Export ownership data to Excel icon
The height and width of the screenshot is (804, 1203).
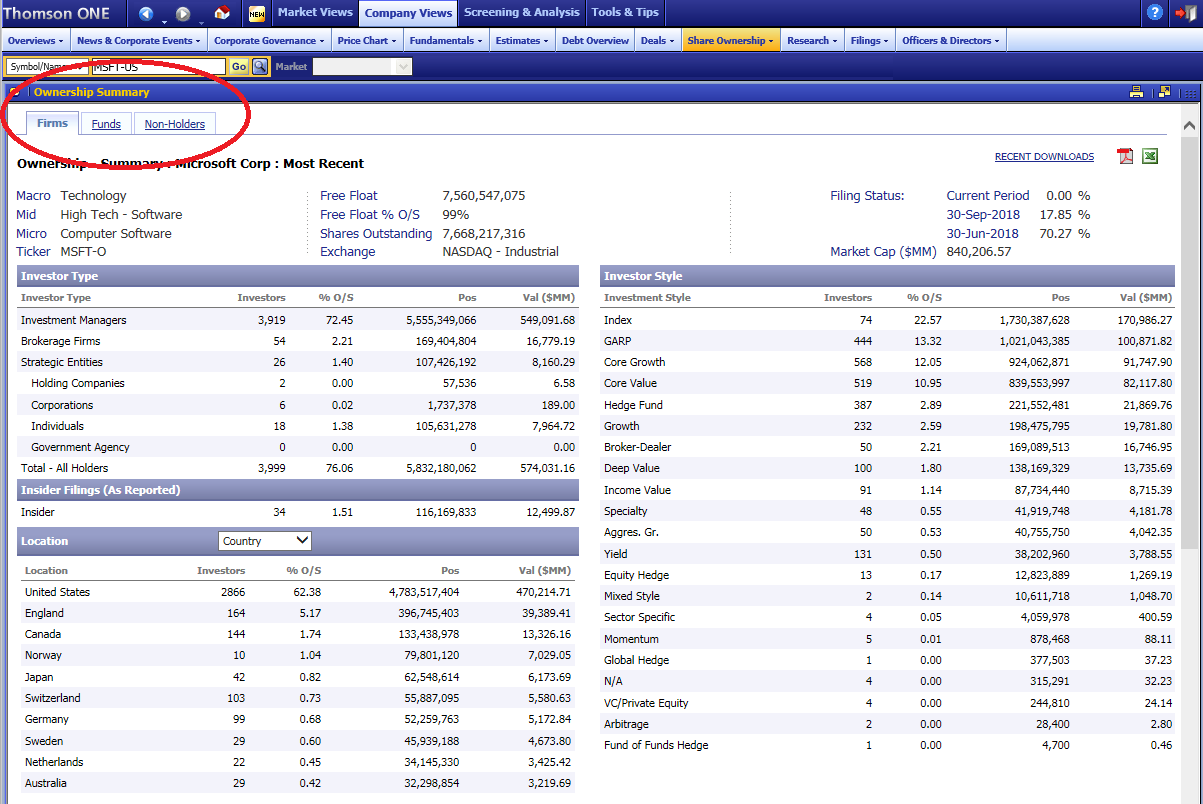pos(1150,156)
